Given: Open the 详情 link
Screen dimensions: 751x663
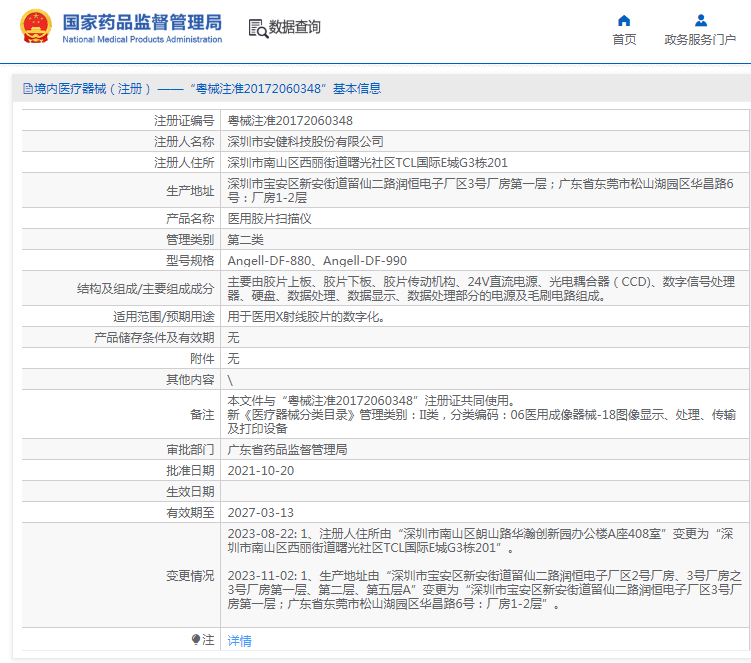Looking at the screenshot, I should point(239,641).
